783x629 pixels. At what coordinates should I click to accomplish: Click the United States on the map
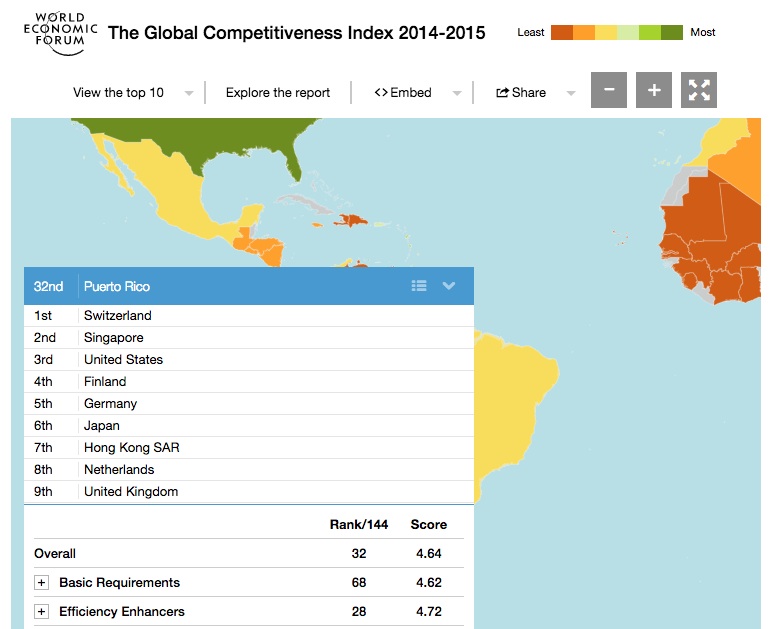point(210,137)
